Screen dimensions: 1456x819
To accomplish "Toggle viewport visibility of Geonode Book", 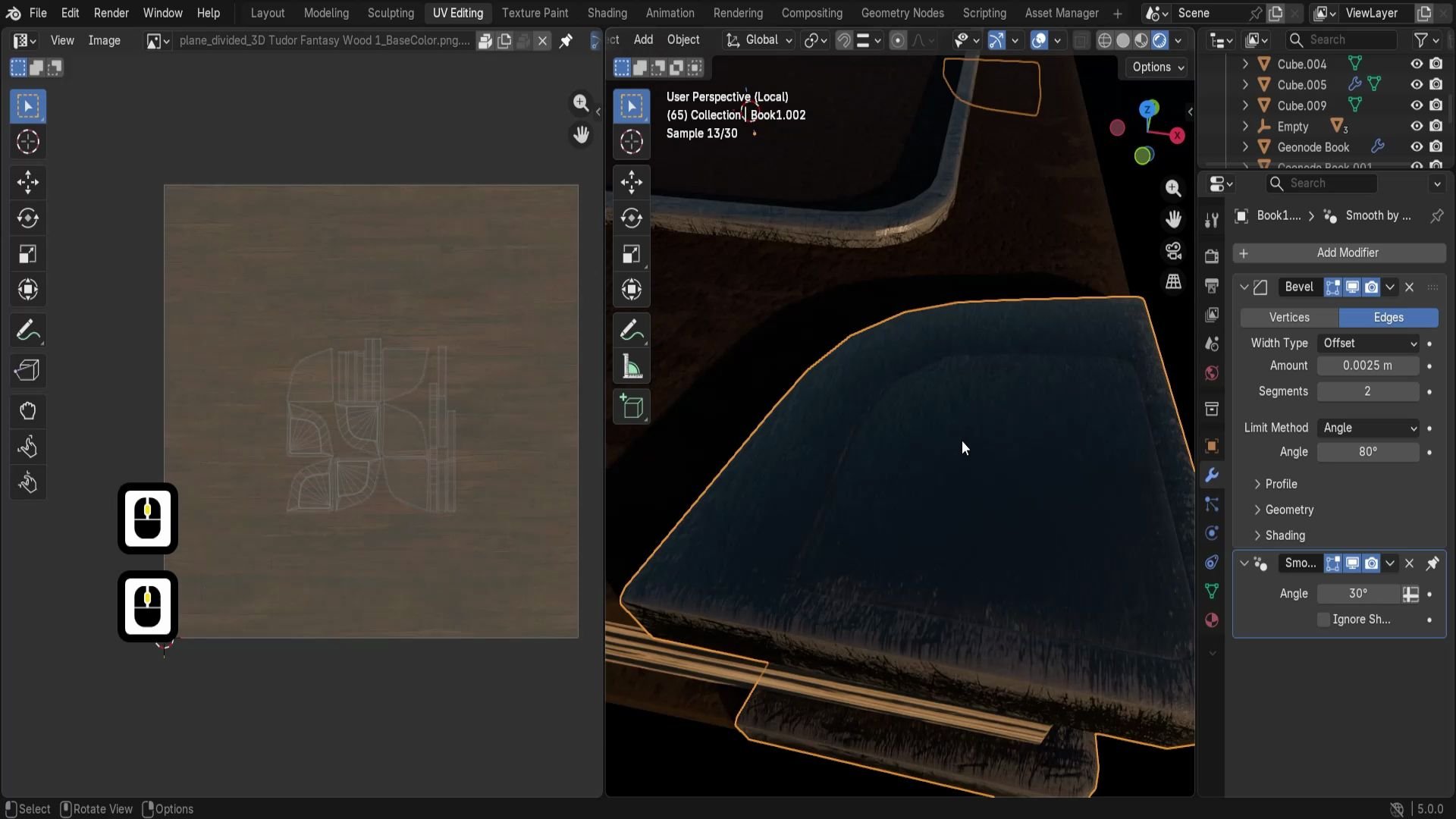I will 1416,147.
